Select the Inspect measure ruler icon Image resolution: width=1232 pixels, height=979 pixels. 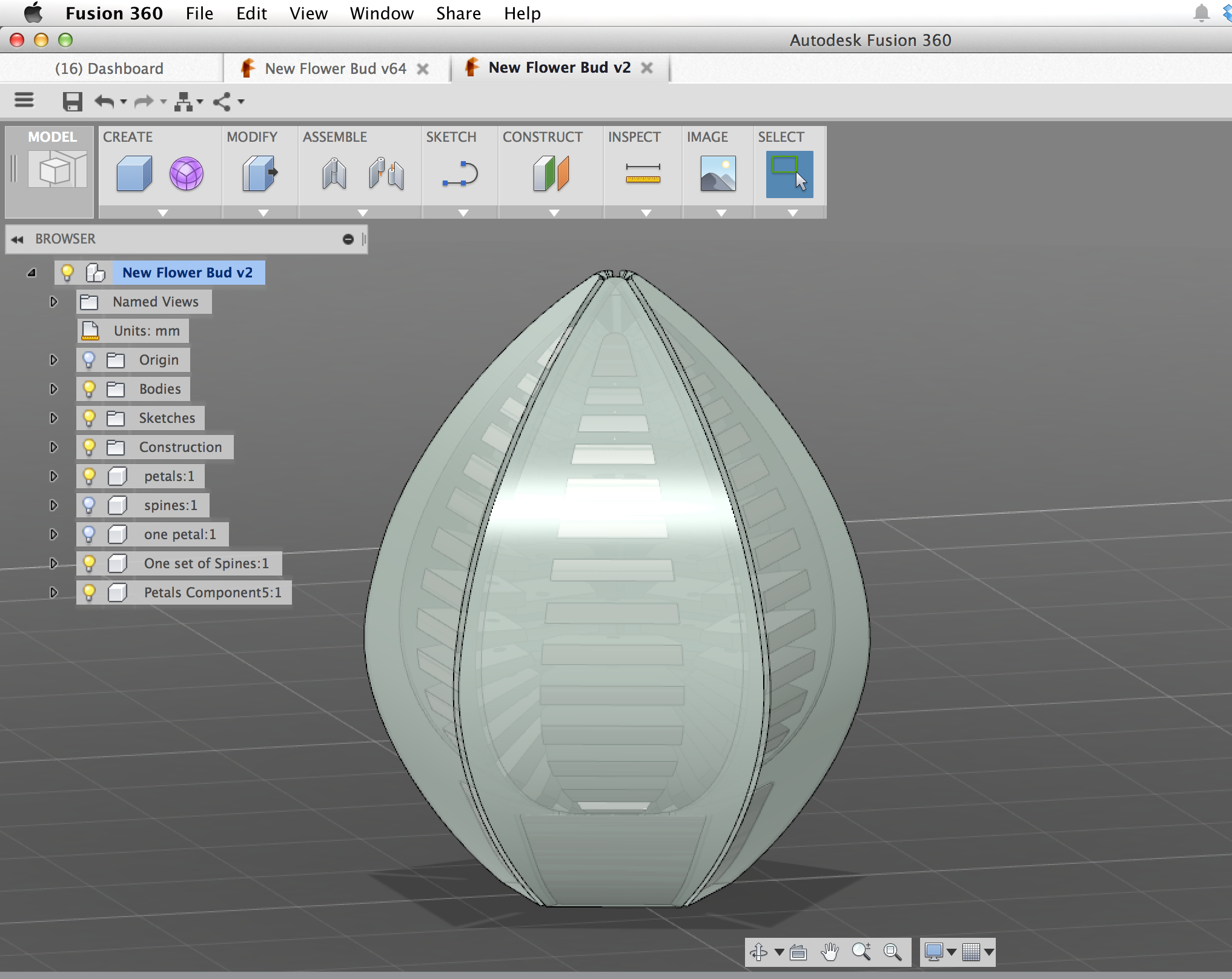tap(643, 174)
